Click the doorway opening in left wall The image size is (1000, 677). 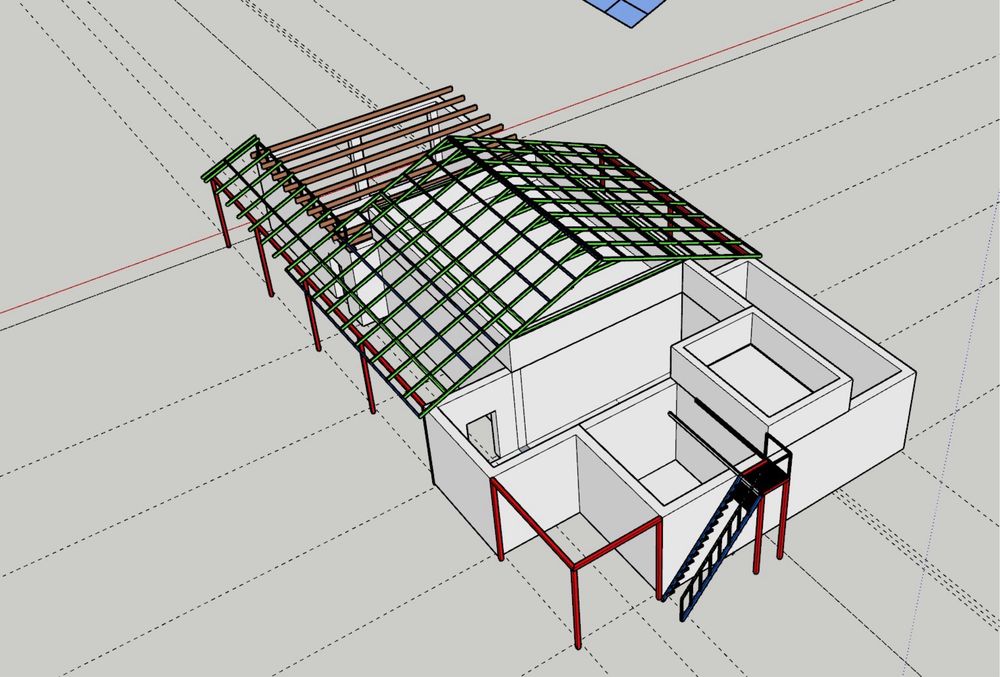click(x=483, y=435)
